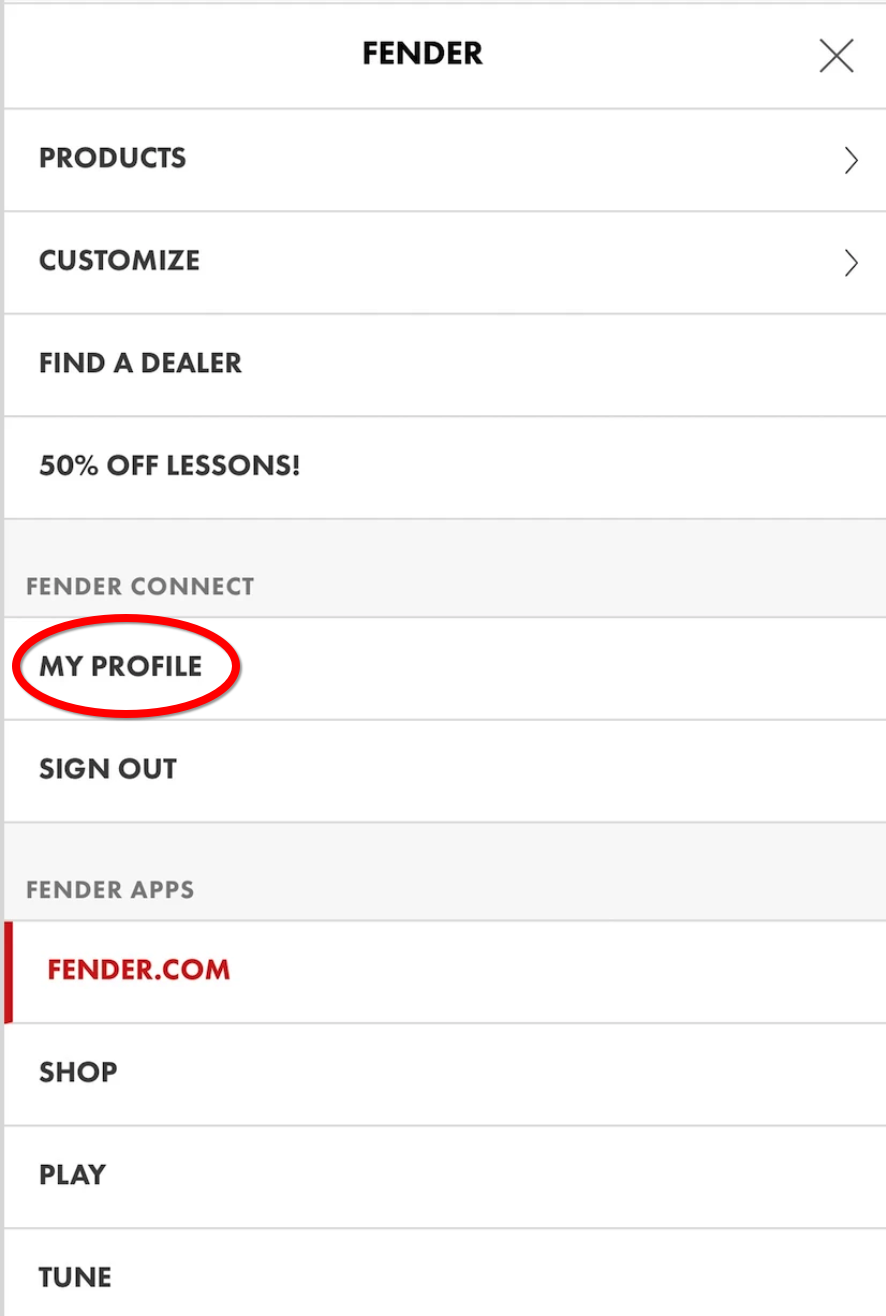
Task: Open the 50% Off Lessons offer
Action: click(170, 466)
